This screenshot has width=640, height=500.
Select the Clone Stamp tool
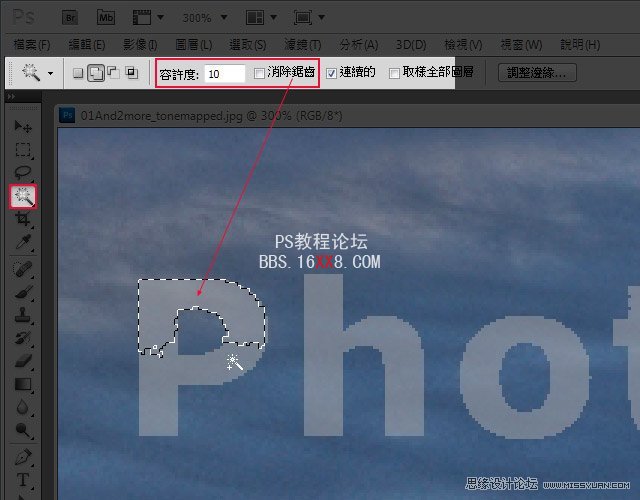click(23, 315)
